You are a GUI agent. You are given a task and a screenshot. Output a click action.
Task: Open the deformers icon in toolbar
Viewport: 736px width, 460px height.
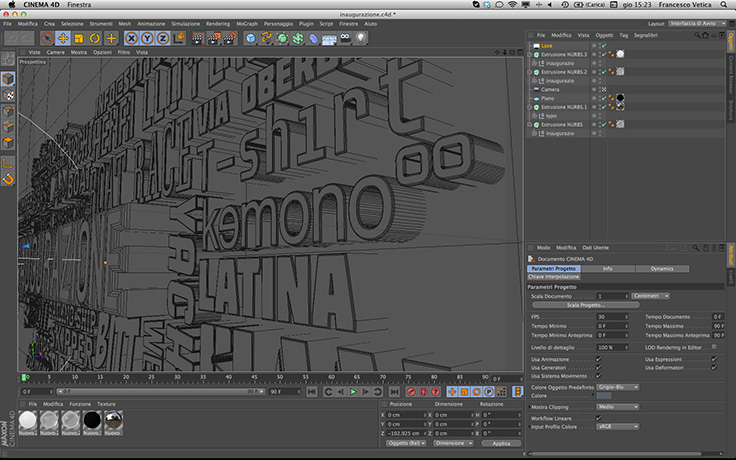tap(314, 38)
